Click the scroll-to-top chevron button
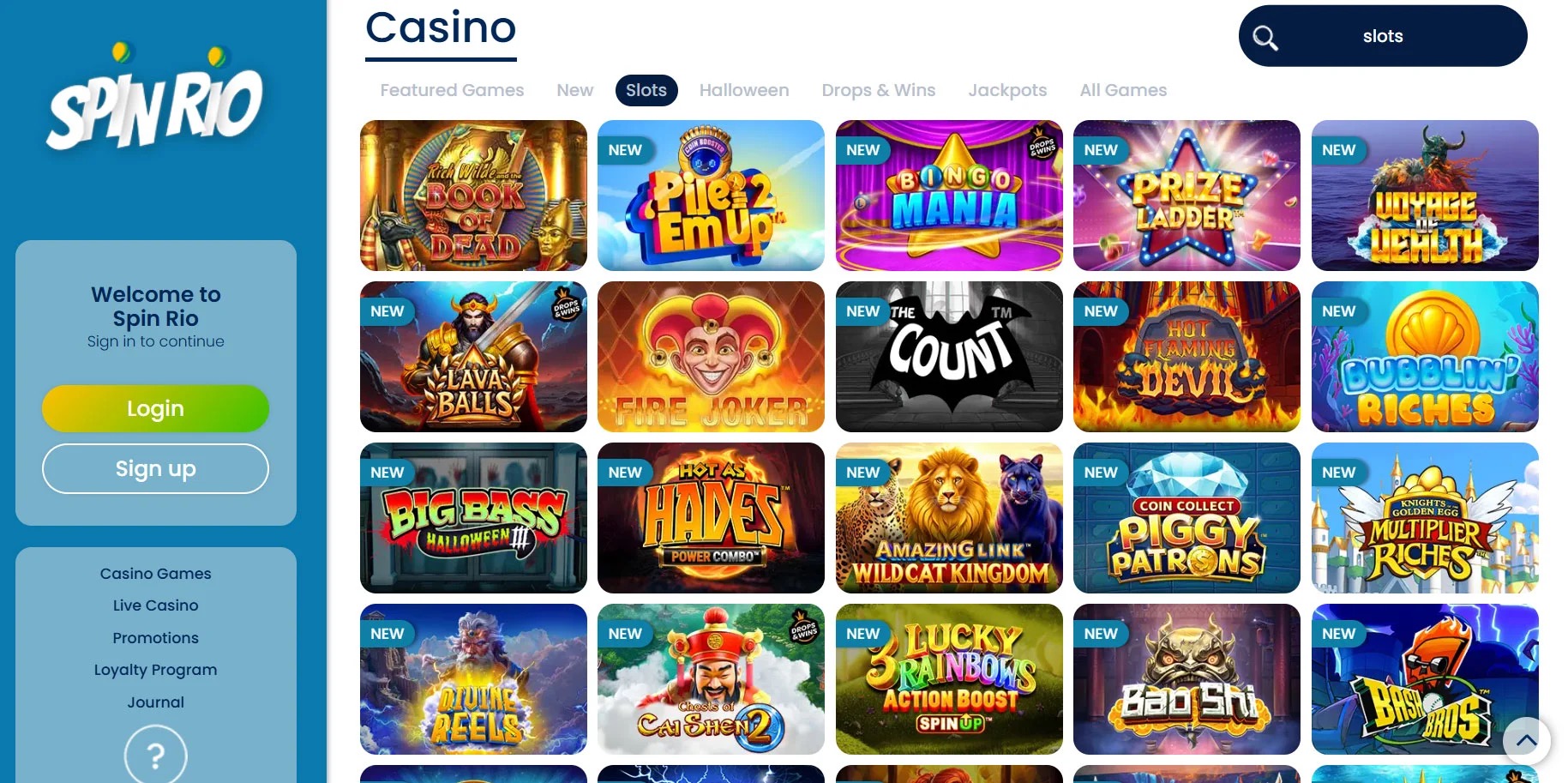1568x783 pixels. [x=1526, y=740]
